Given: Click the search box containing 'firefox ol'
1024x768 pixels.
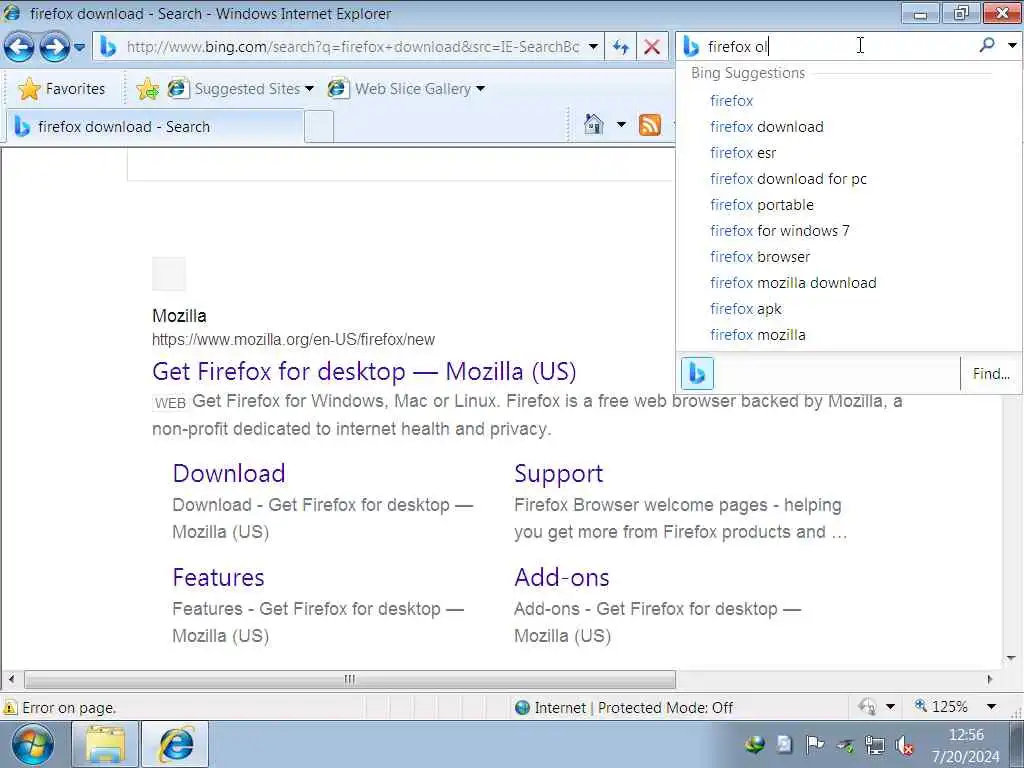Looking at the screenshot, I should (836, 46).
